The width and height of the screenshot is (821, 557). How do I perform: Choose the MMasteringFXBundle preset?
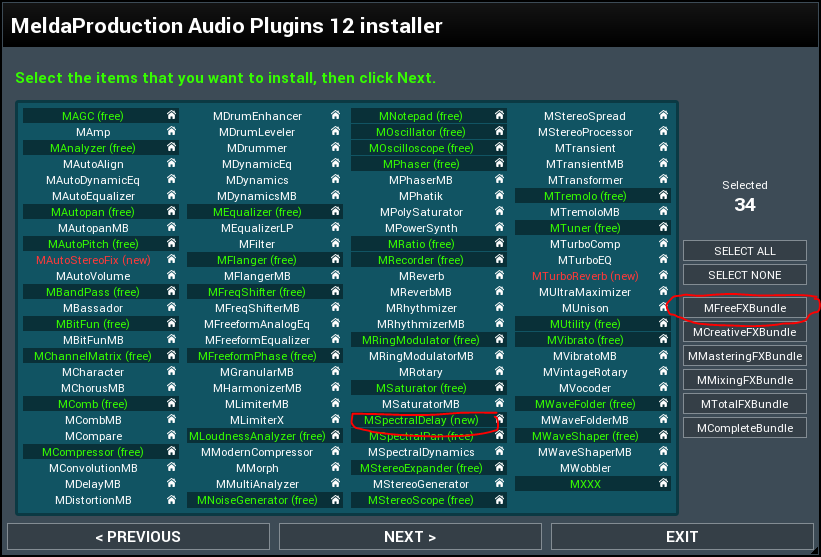click(745, 356)
